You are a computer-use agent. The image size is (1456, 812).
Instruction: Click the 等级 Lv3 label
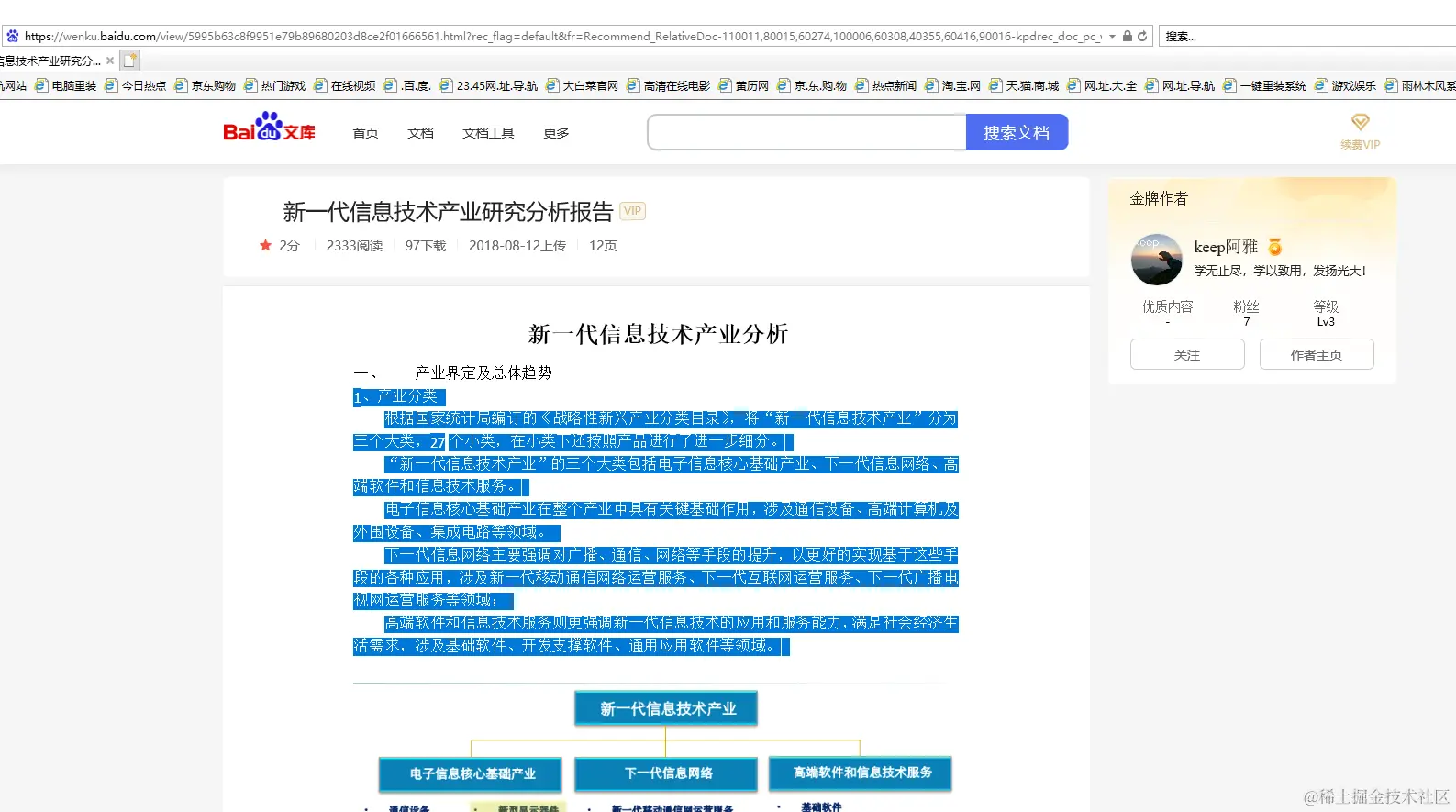tap(1326, 313)
